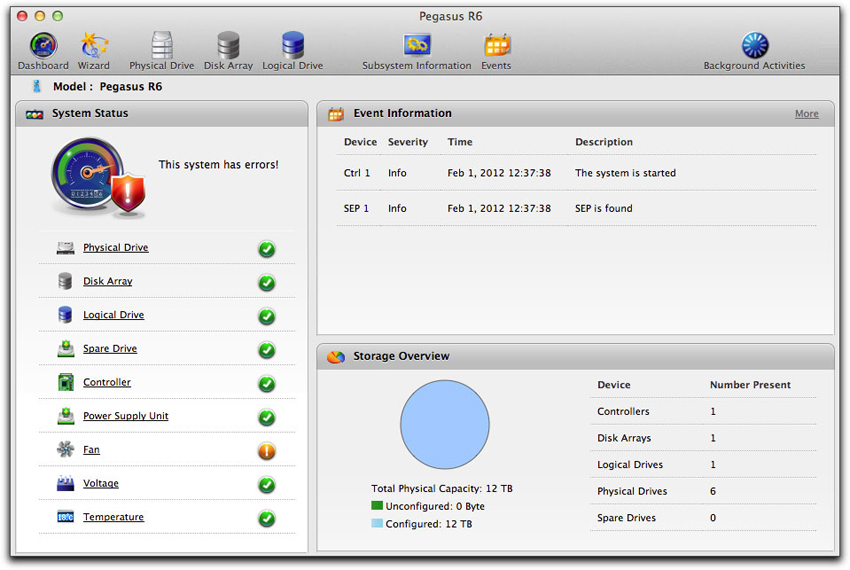Open the Temperature link
The width and height of the screenshot is (850, 570).
[113, 517]
